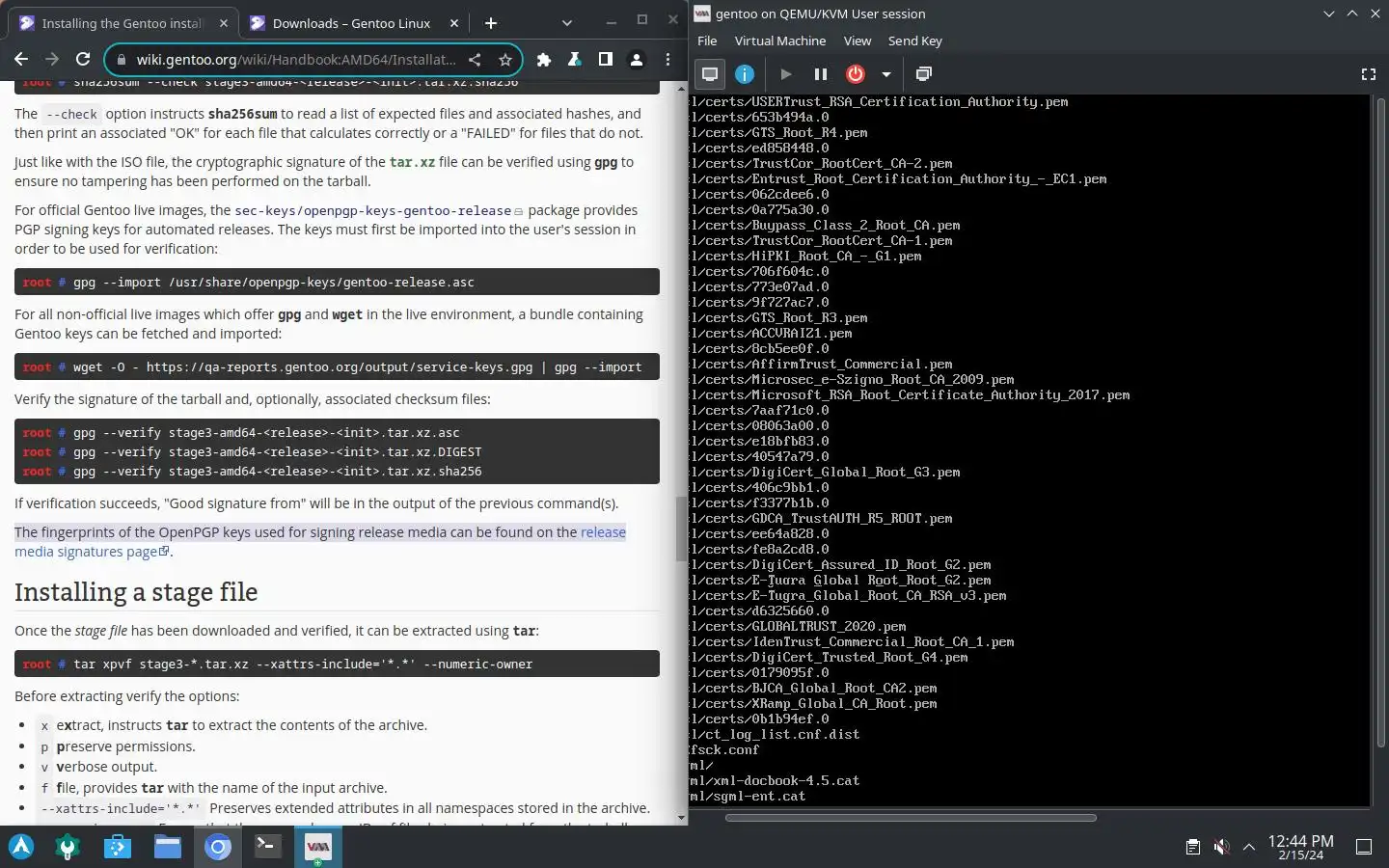
Task: Switch to virt-manager in the taskbar
Action: click(317, 847)
